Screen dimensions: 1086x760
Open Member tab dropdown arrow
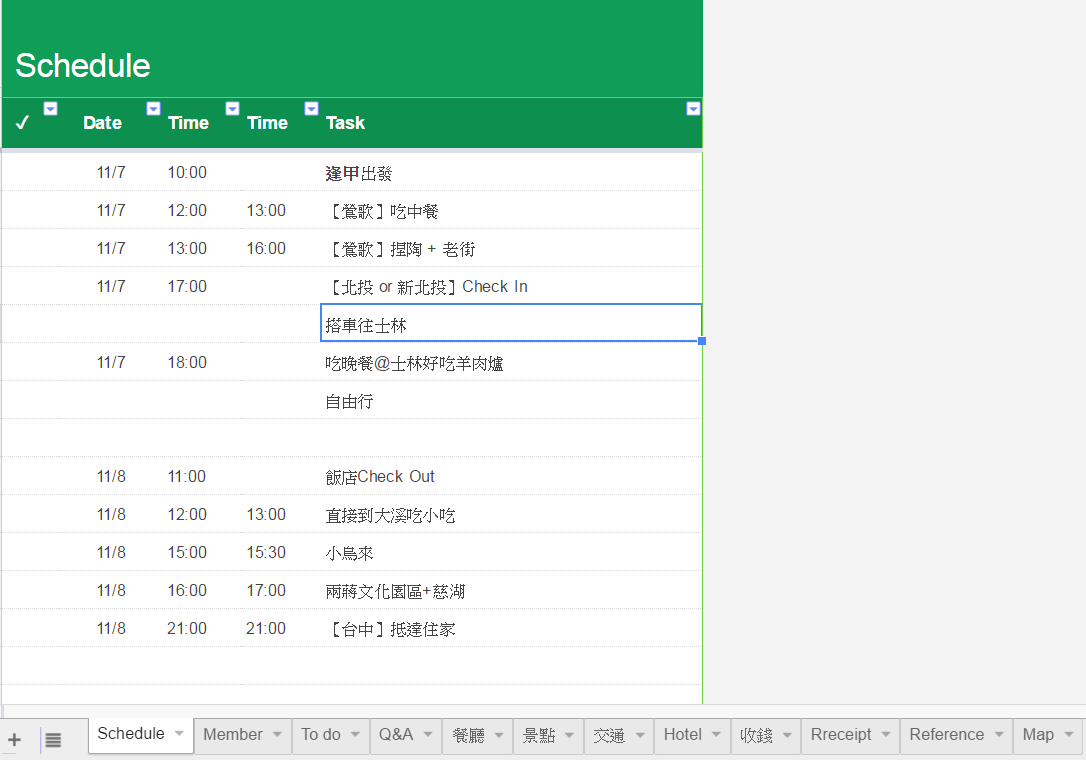(278, 734)
